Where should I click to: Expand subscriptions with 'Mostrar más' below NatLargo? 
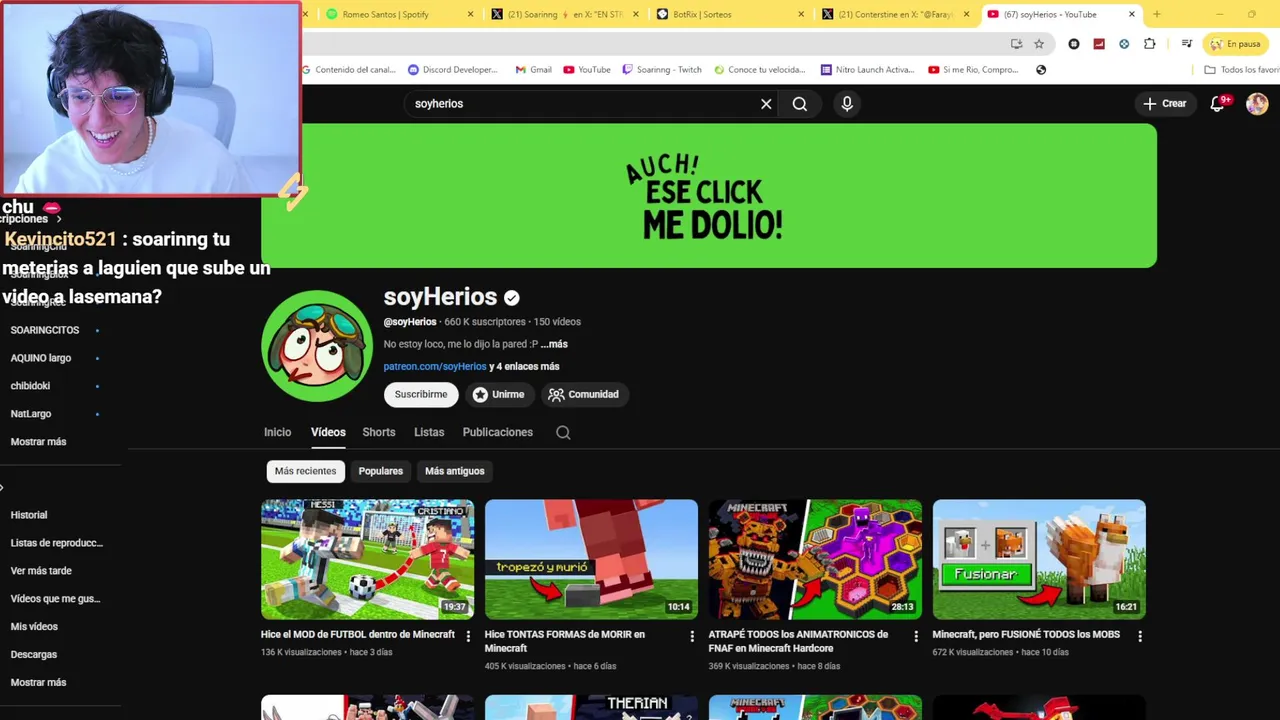coord(39,442)
